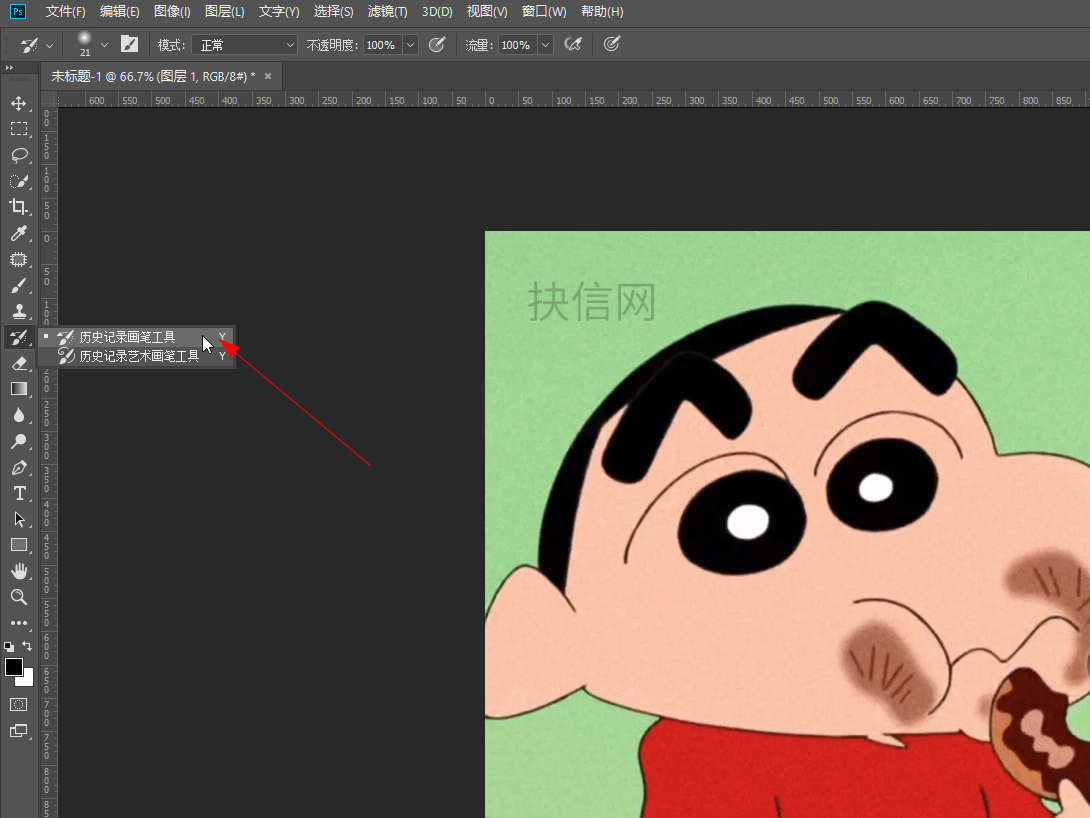Open the Edit Toolbar ellipsis menu

click(x=19, y=623)
